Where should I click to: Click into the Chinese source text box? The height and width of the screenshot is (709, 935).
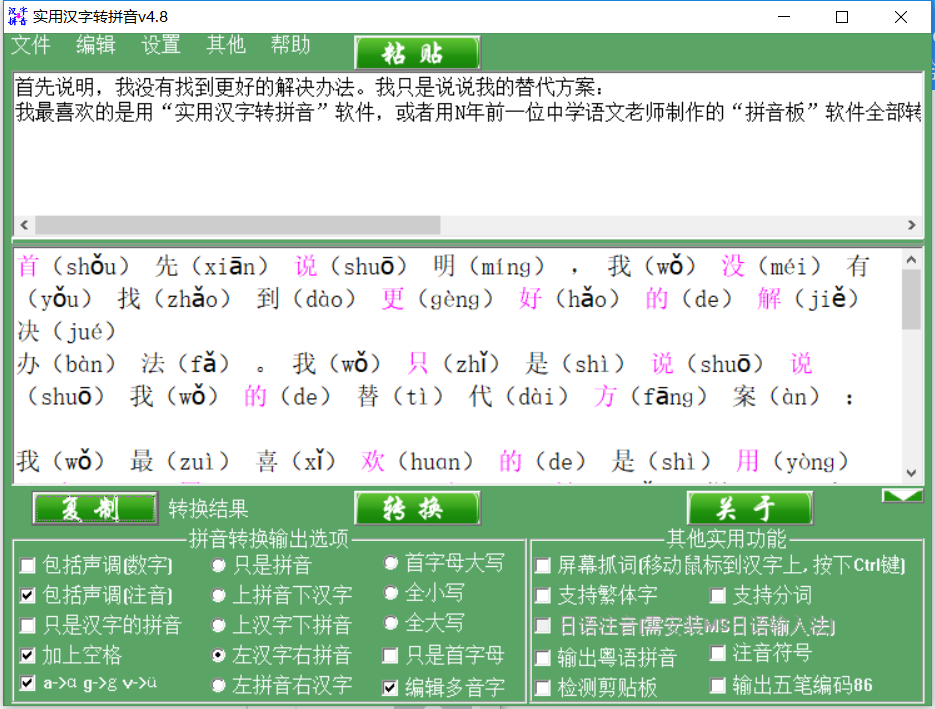coord(468,145)
